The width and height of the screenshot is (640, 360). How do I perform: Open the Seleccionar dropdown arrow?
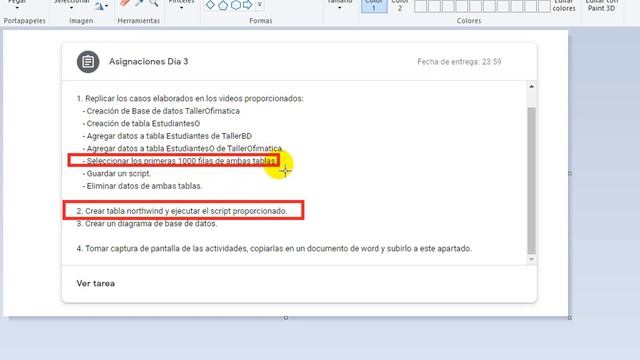click(71, 7)
